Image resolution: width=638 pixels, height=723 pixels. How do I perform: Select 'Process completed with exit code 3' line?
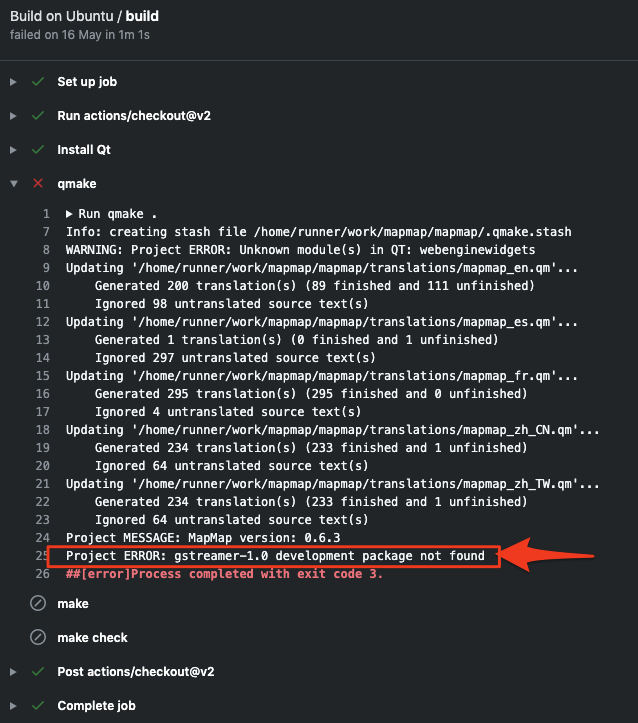224,574
